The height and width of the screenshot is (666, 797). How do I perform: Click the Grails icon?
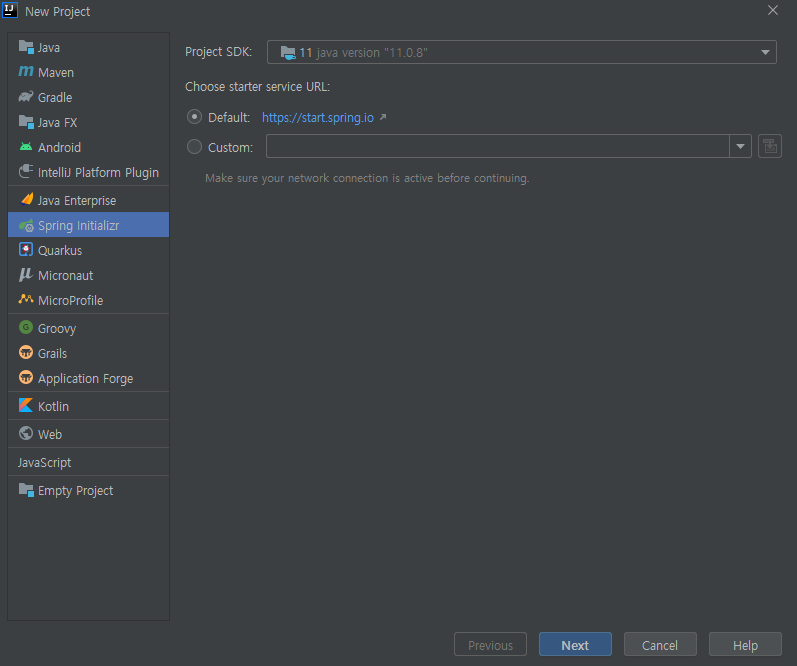coord(26,352)
